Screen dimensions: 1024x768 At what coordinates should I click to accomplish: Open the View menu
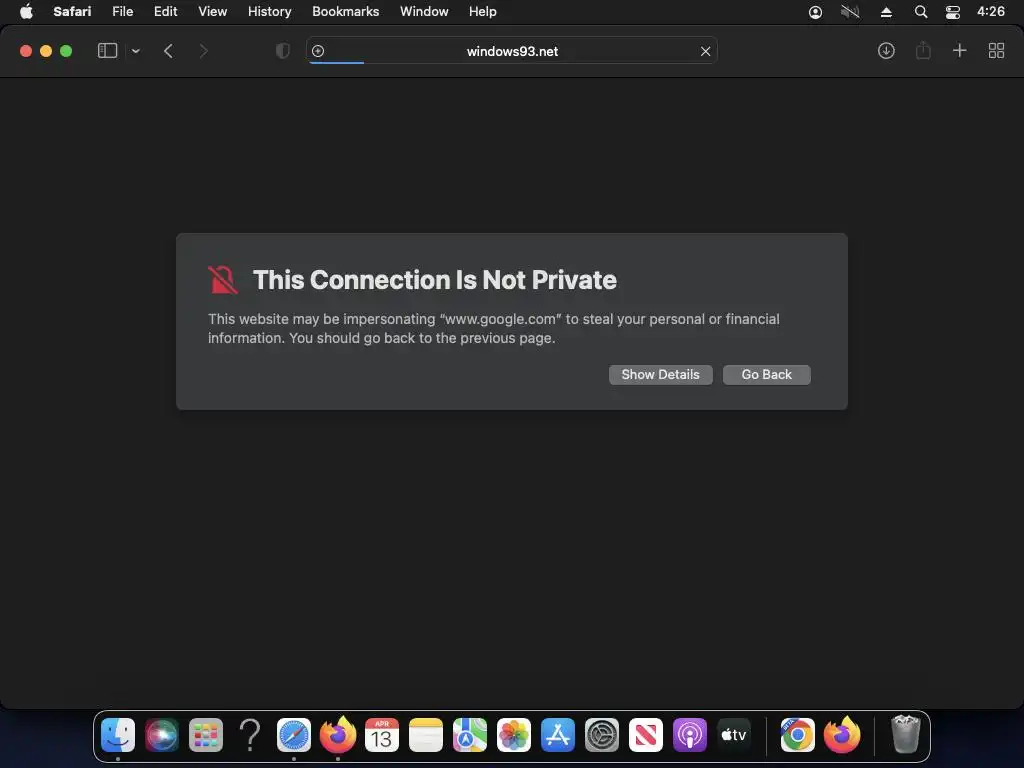click(x=212, y=12)
